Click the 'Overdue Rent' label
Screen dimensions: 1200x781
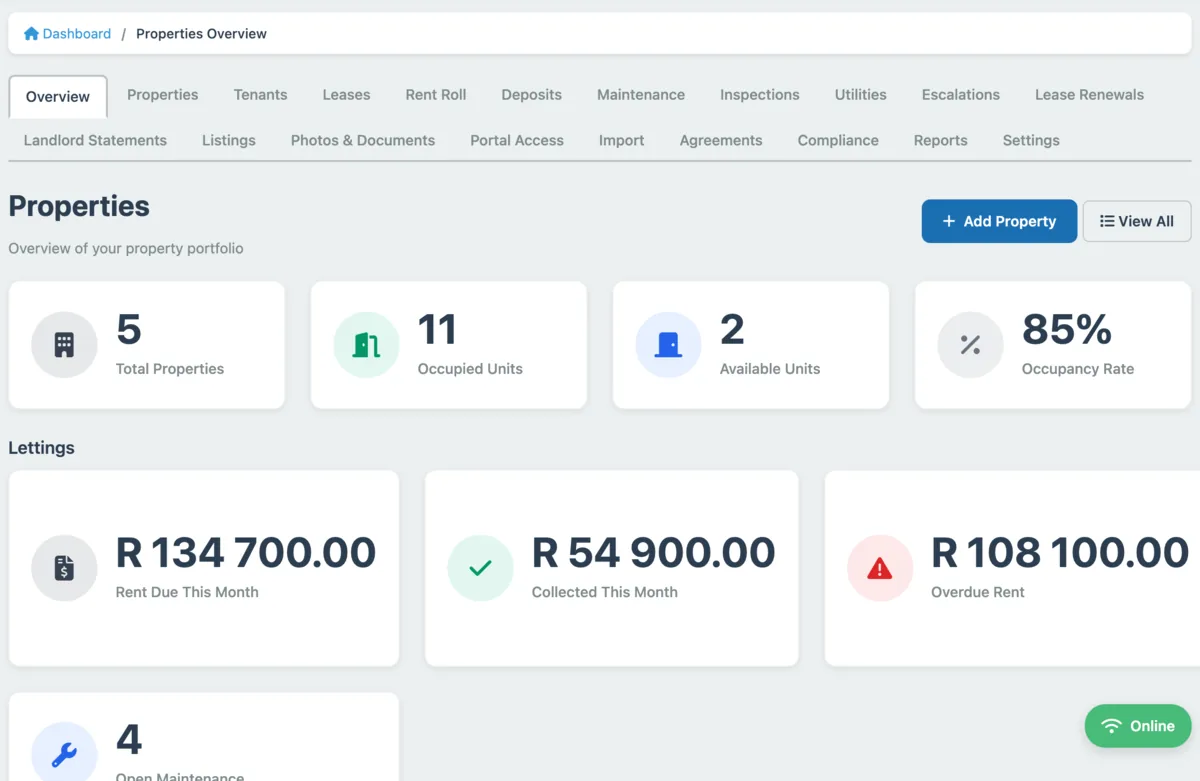tap(978, 592)
